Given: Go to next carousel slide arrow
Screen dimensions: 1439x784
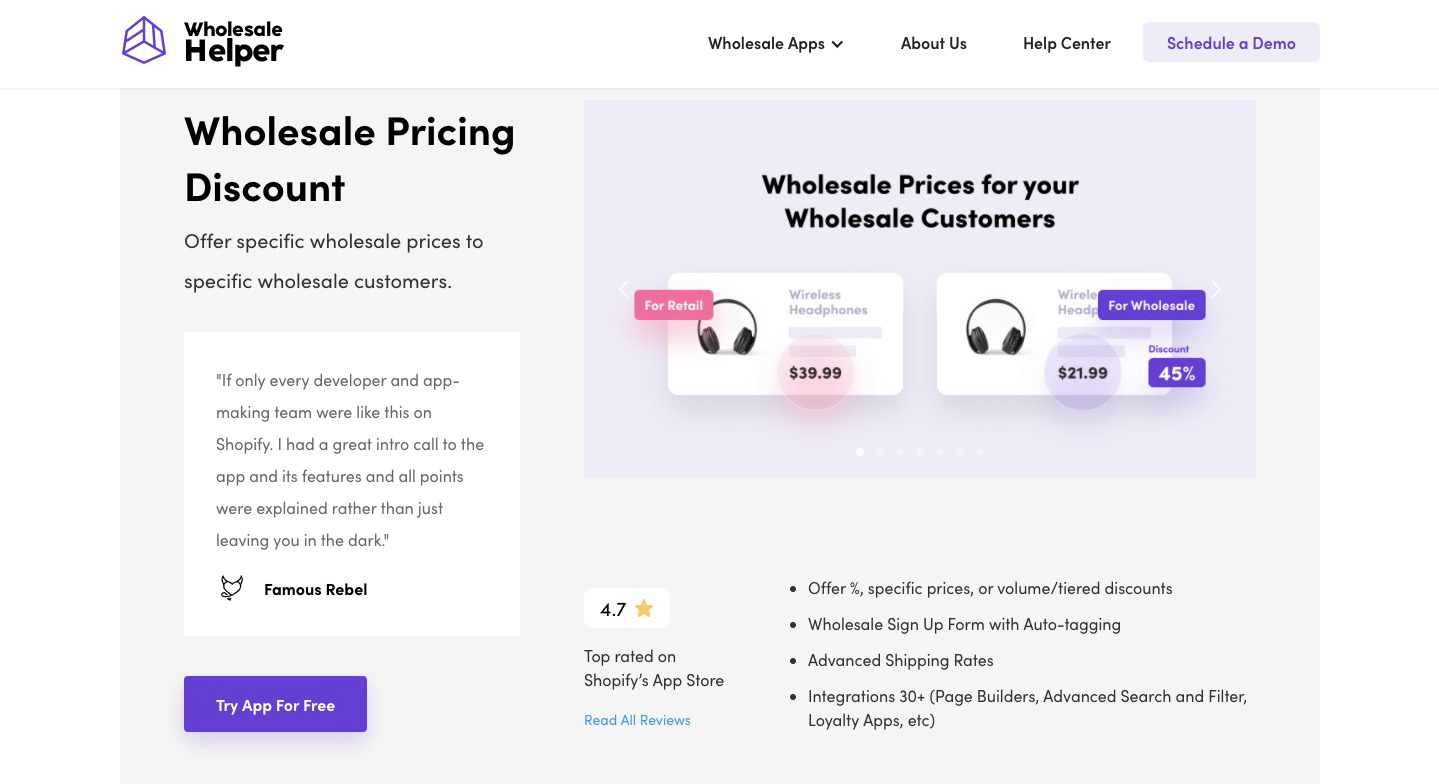Looking at the screenshot, I should [x=1216, y=289].
